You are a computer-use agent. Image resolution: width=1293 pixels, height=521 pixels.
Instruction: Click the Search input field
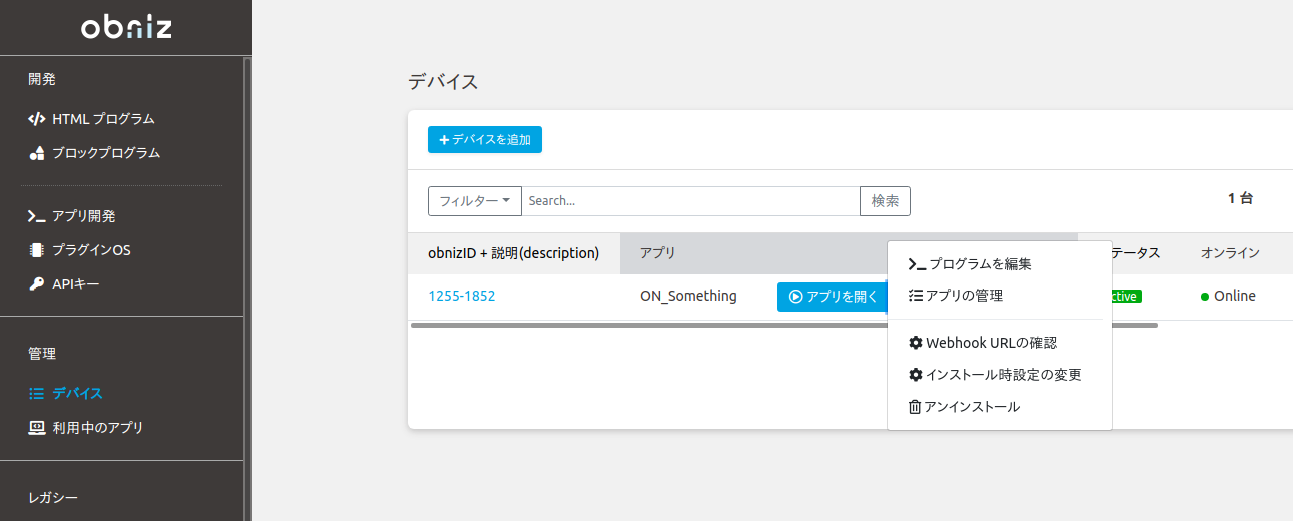point(690,201)
